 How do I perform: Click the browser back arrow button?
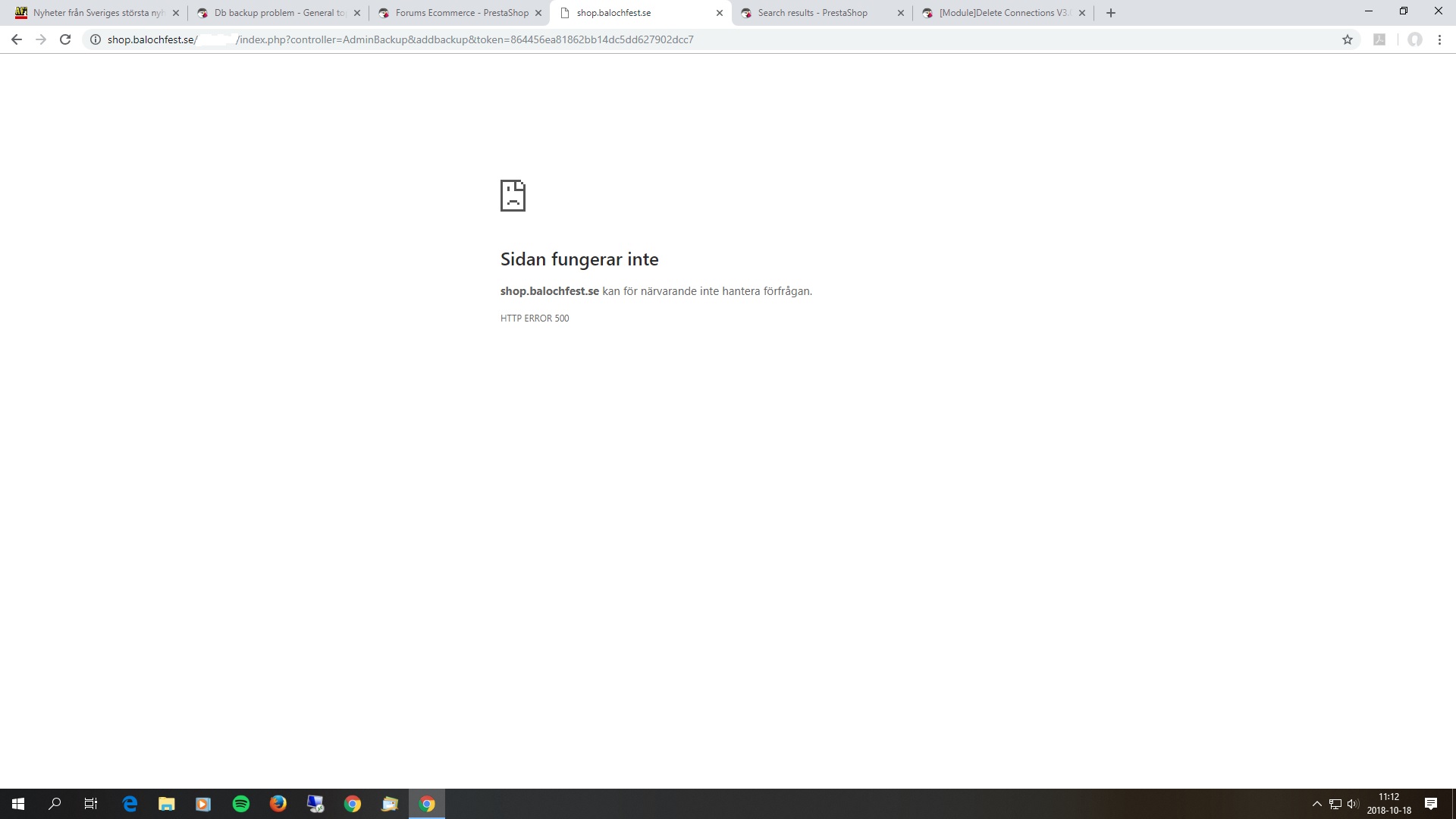[17, 39]
